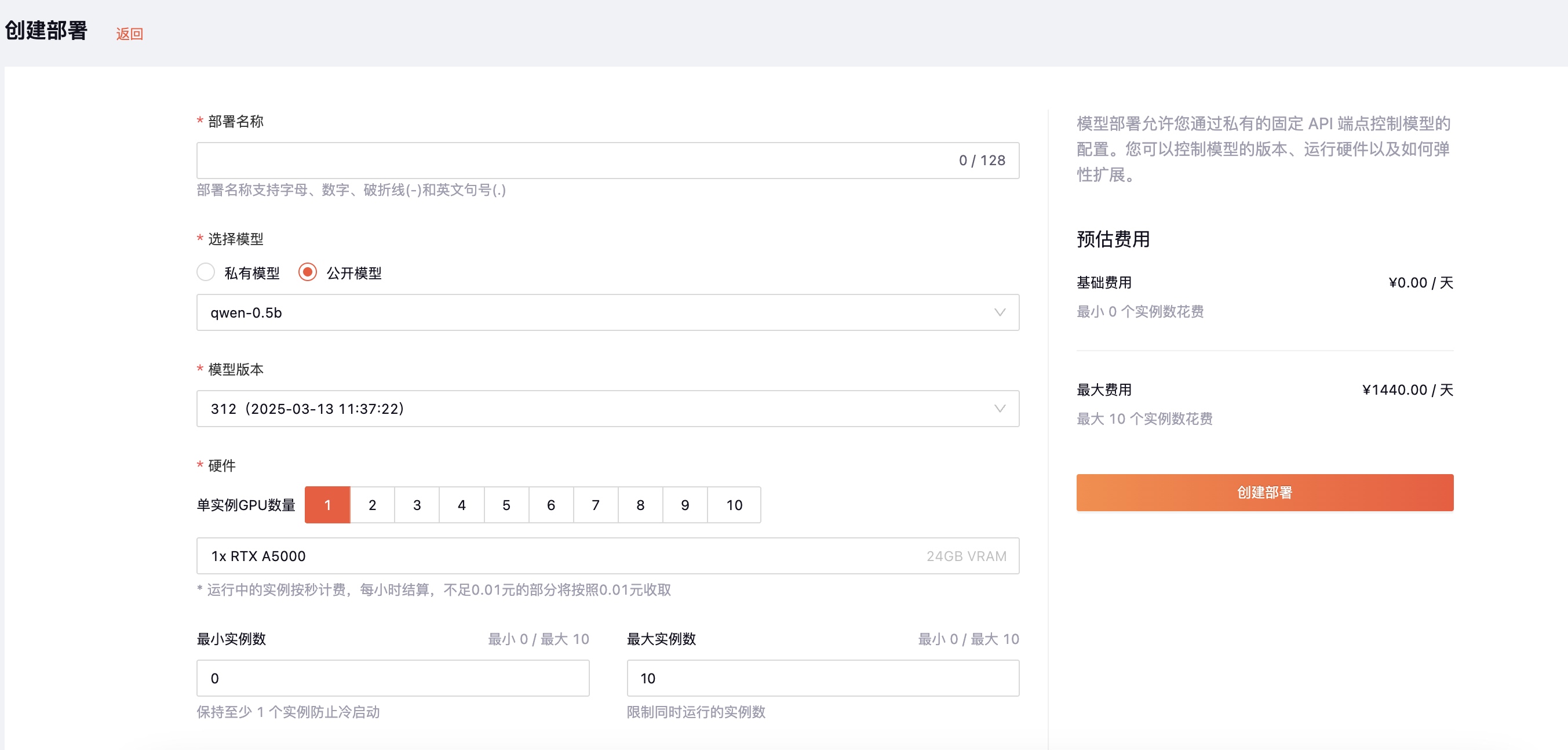Select GPU count 6

click(551, 505)
